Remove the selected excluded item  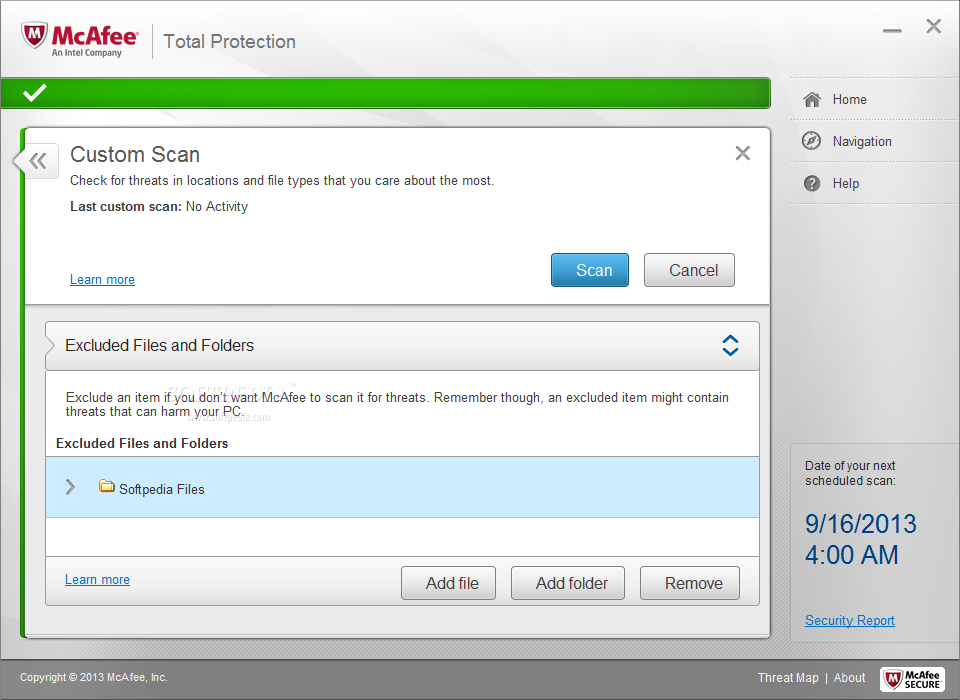coord(689,583)
